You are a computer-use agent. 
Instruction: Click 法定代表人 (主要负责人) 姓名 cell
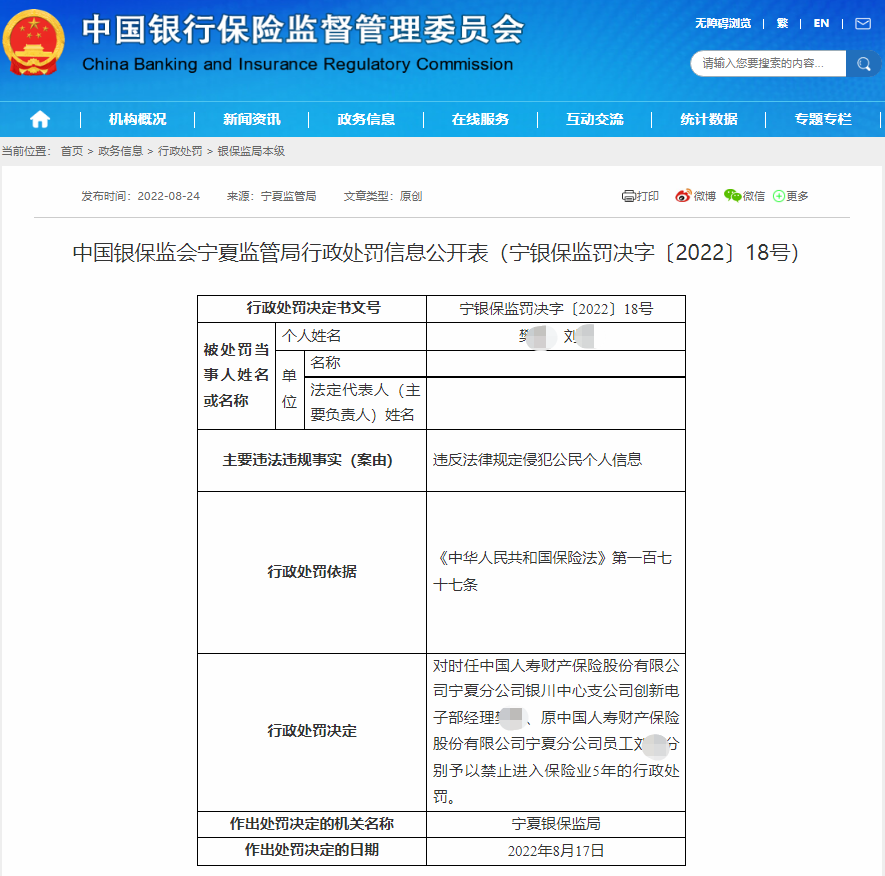pos(365,402)
